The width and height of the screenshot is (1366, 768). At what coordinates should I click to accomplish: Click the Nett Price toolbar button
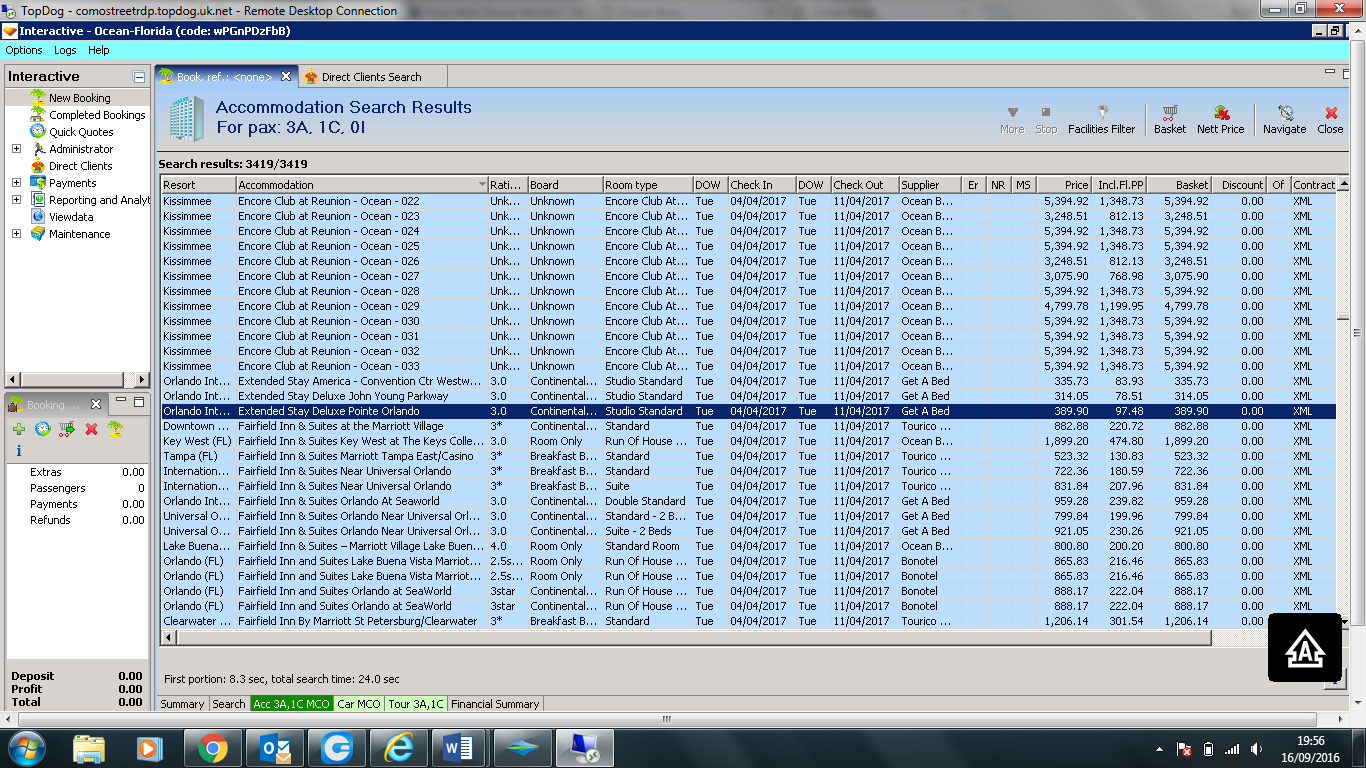point(1221,120)
